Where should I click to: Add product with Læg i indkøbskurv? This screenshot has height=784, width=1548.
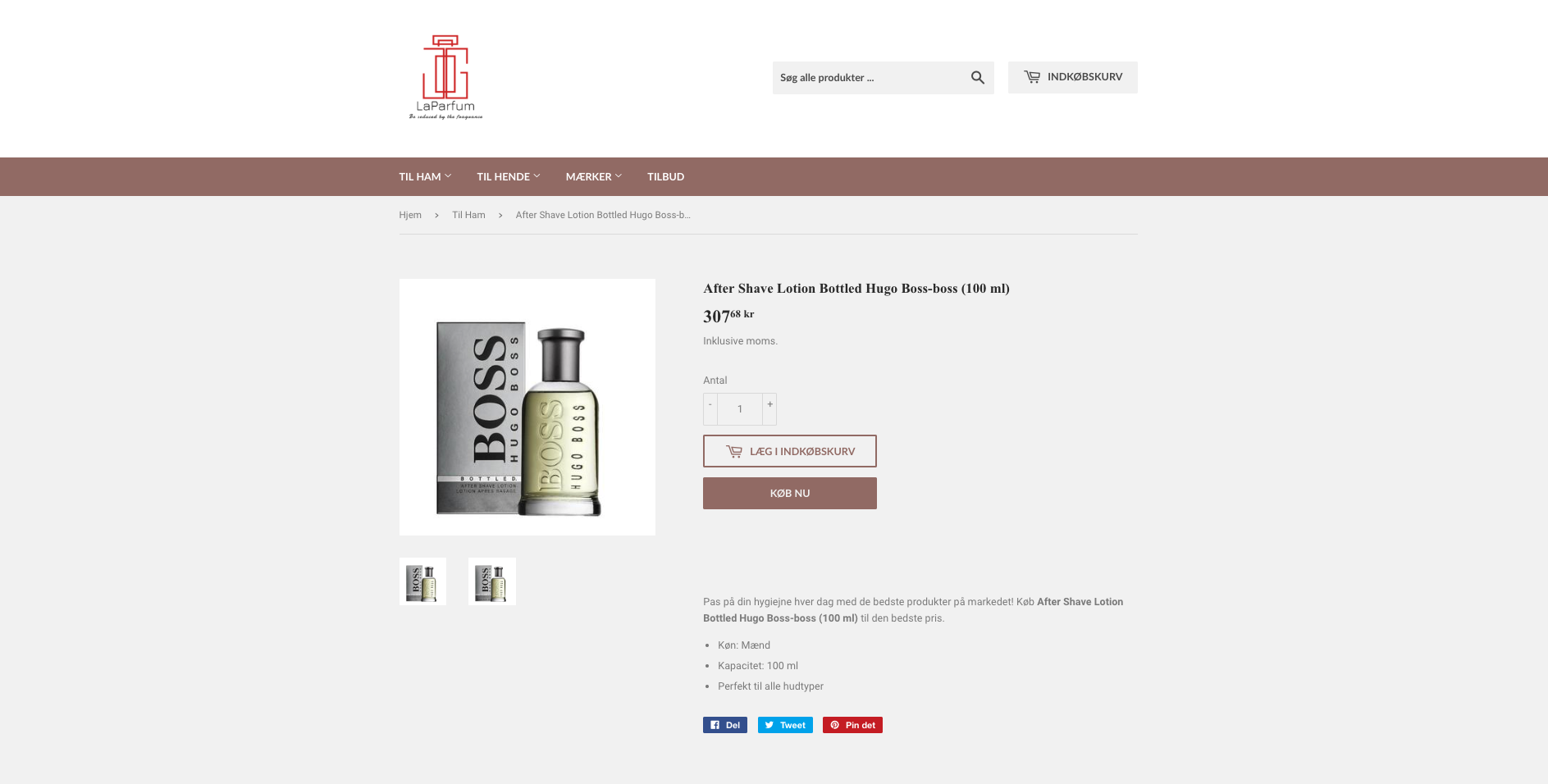pyautogui.click(x=790, y=451)
